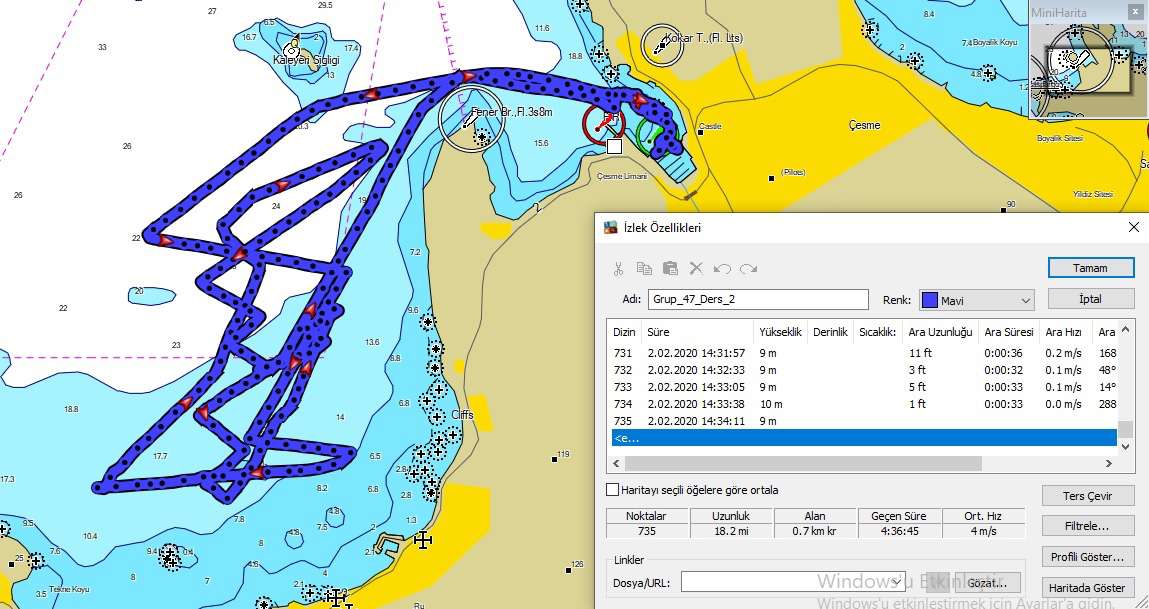Select track point row 732

point(864,370)
